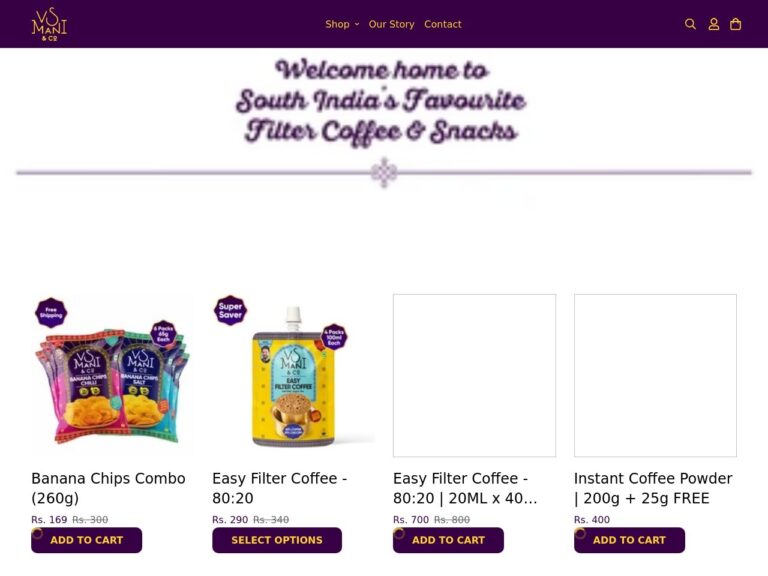Open the Our Story page
The width and height of the screenshot is (768, 576).
coord(391,24)
